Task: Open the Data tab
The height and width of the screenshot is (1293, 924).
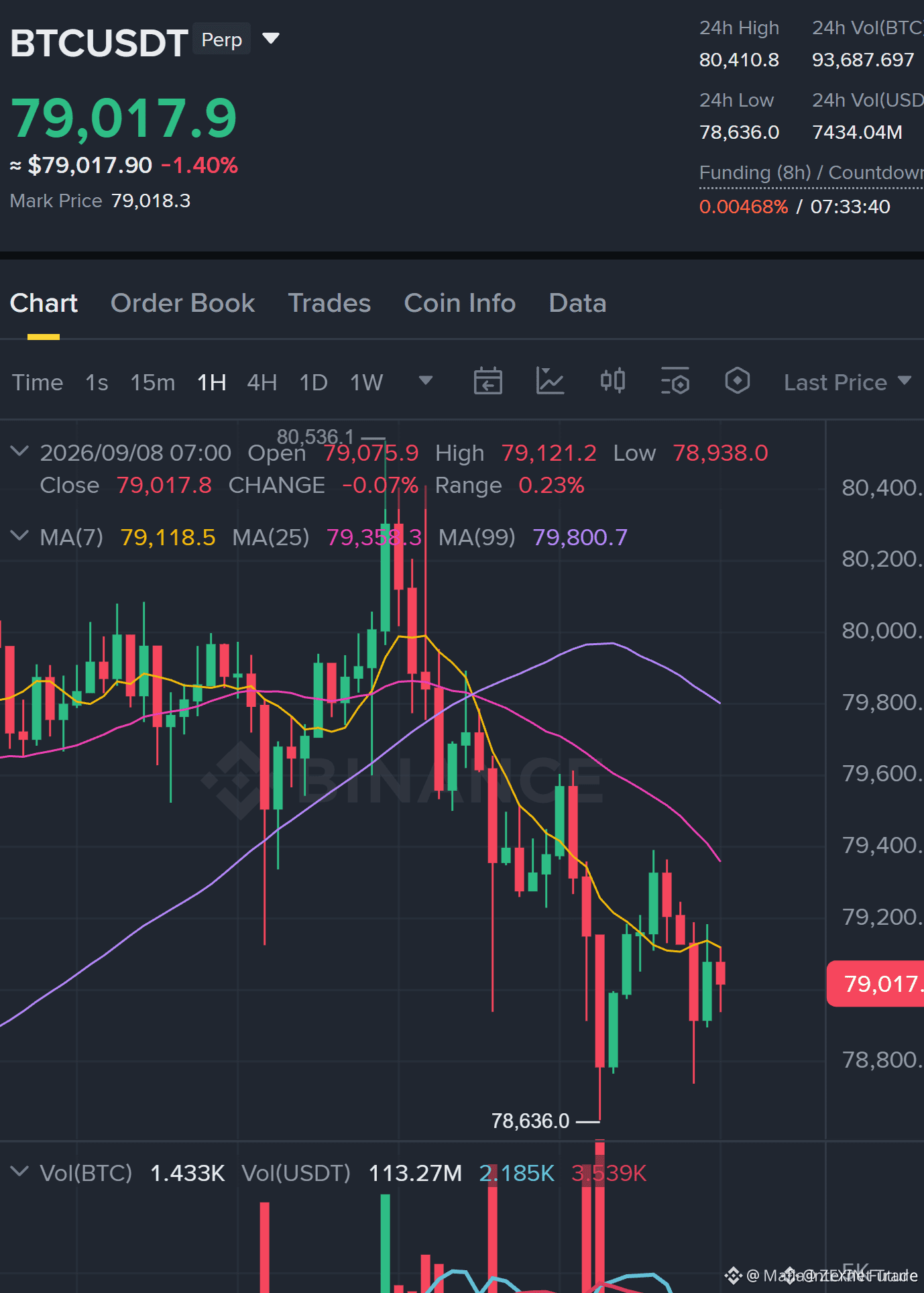Action: 577,303
